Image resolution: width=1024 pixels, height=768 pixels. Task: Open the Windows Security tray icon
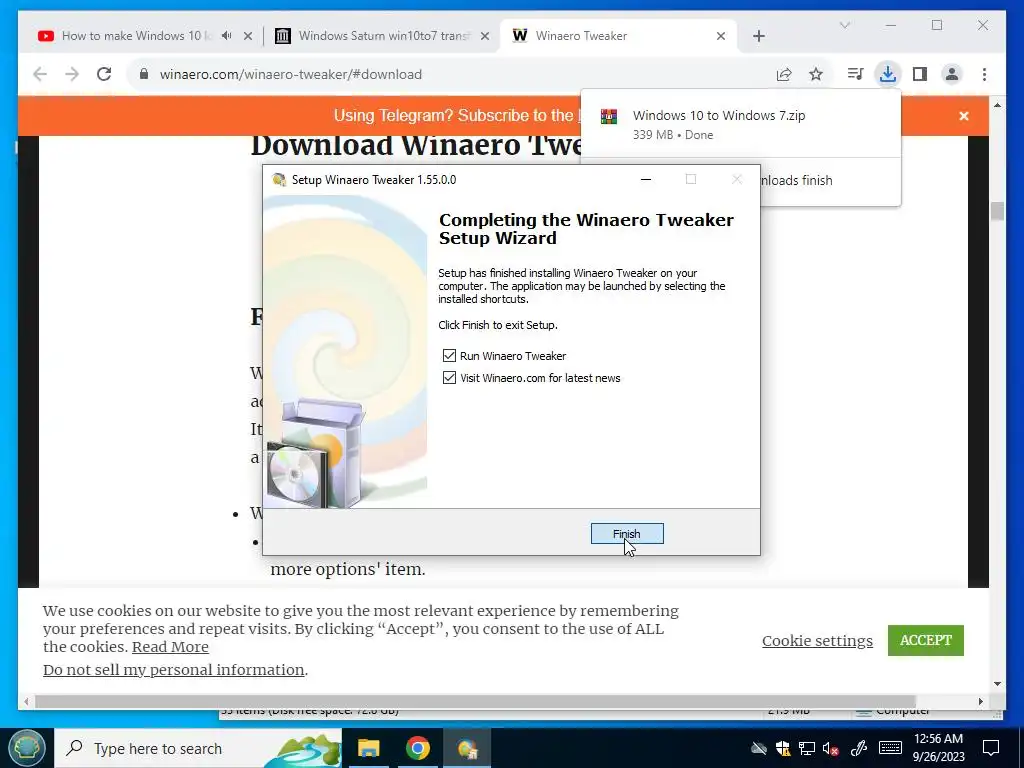point(782,748)
